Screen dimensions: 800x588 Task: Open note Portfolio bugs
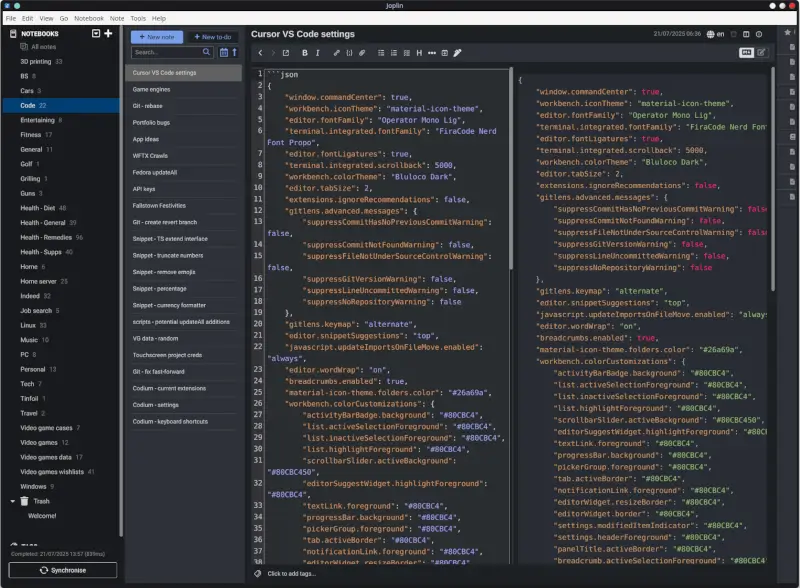tap(184, 122)
